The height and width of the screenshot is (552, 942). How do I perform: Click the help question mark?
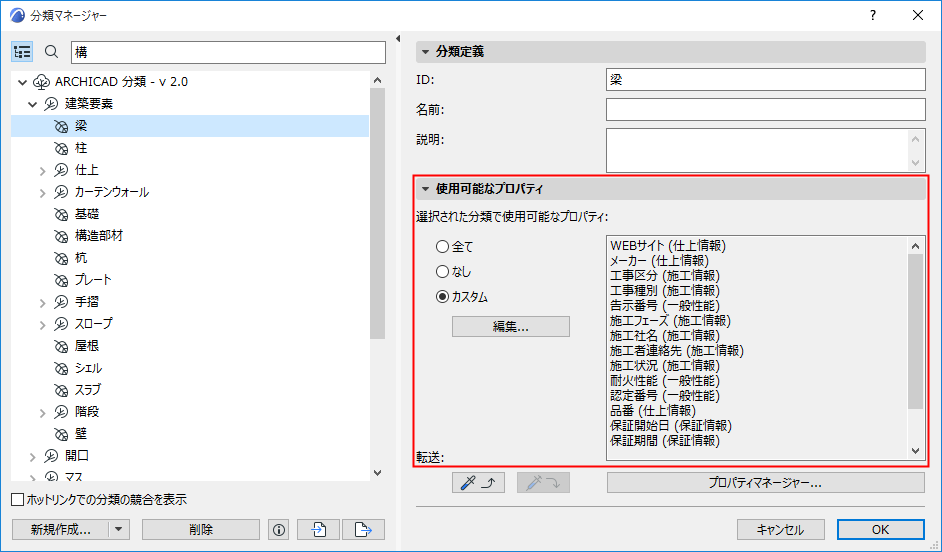click(873, 16)
